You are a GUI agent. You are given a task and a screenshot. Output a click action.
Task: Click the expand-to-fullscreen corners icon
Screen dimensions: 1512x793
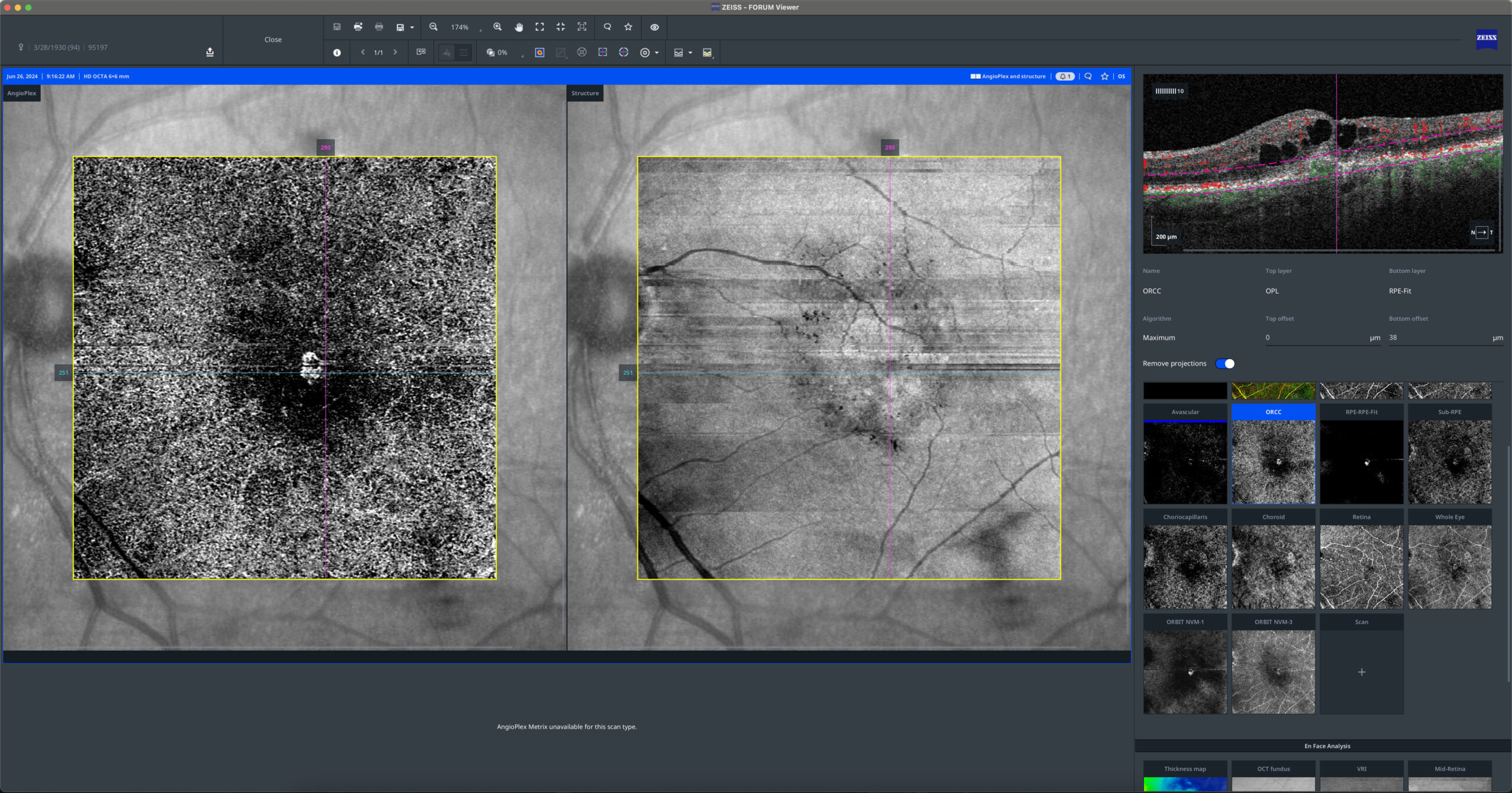(x=540, y=27)
